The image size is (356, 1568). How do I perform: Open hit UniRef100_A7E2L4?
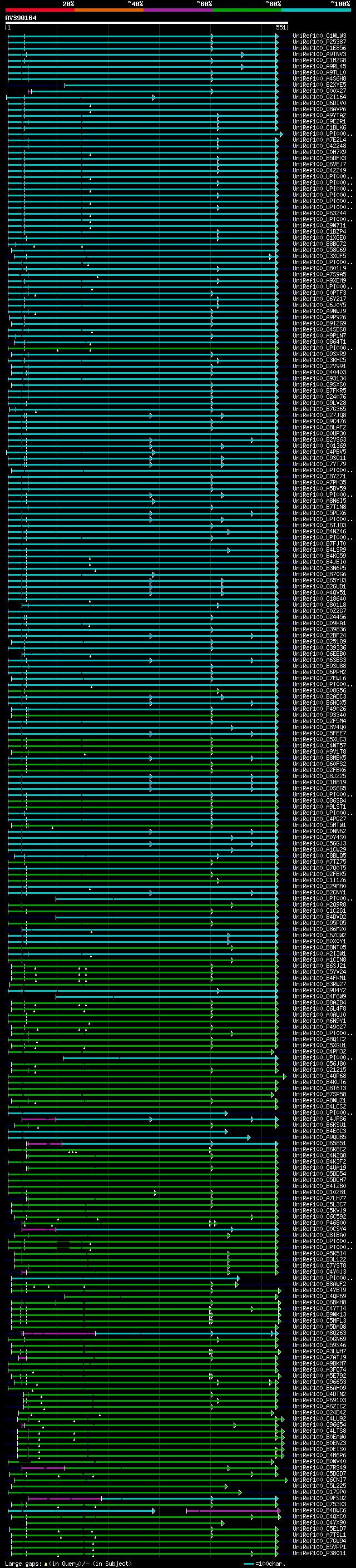(319, 140)
